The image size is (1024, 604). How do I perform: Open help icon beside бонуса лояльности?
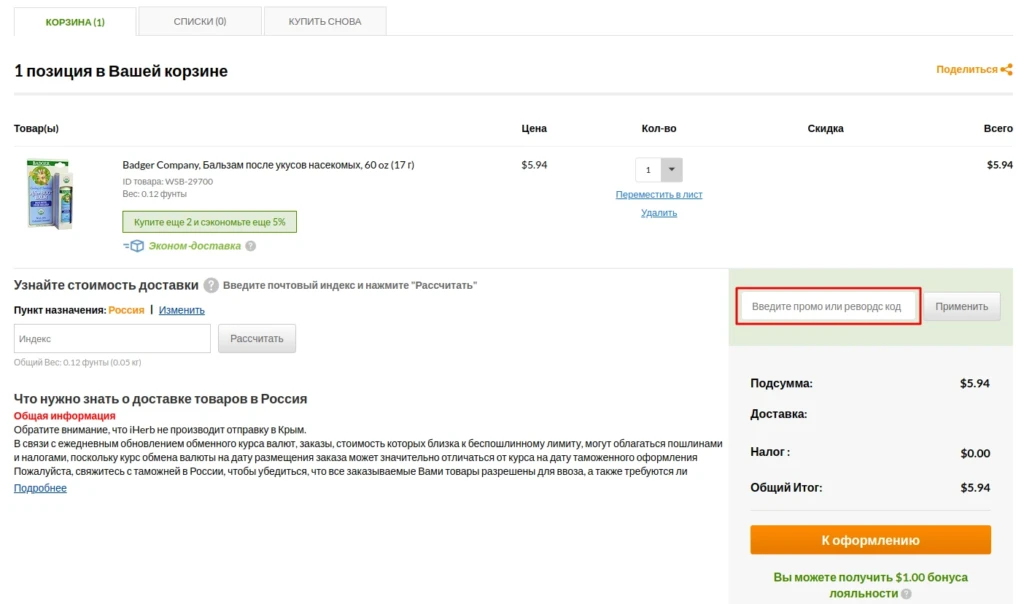tap(906, 594)
